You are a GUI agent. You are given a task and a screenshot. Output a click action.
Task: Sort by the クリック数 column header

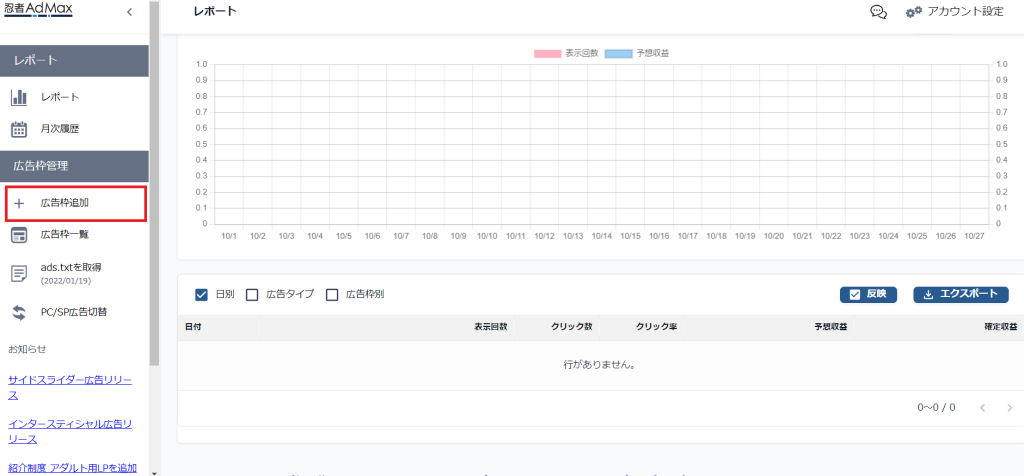(571, 326)
